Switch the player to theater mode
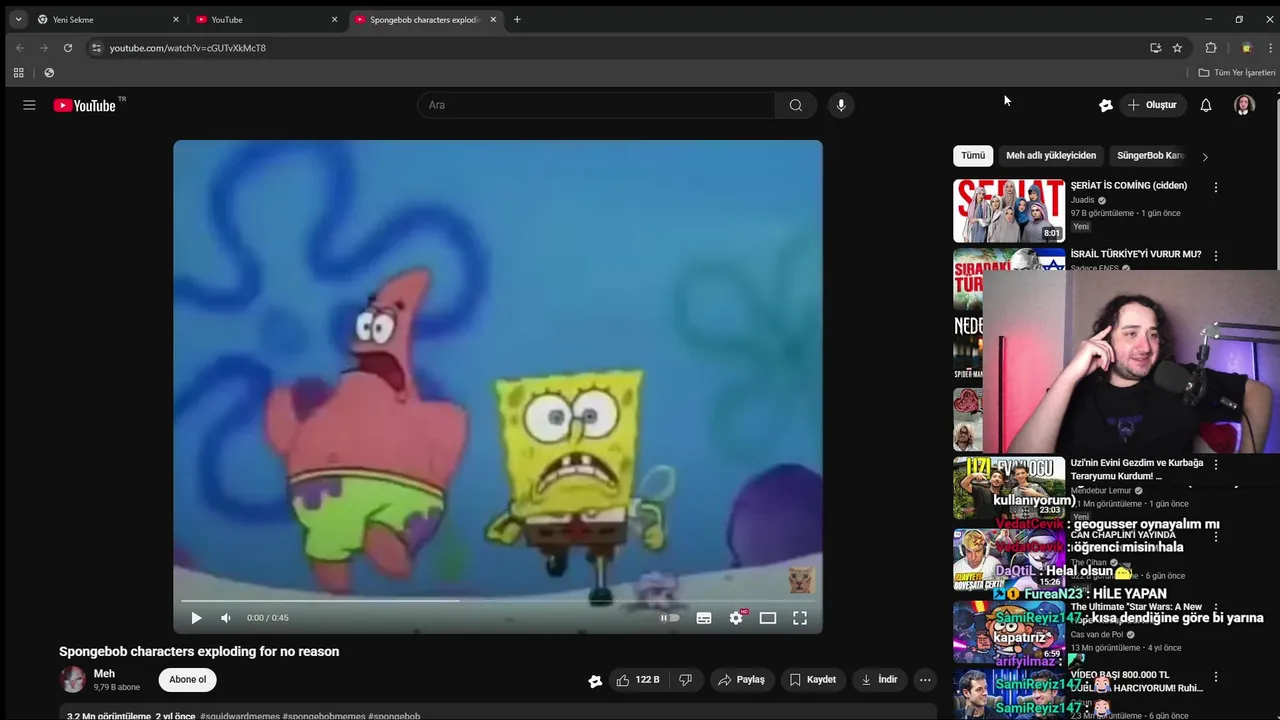Image resolution: width=1280 pixels, height=720 pixels. click(768, 618)
